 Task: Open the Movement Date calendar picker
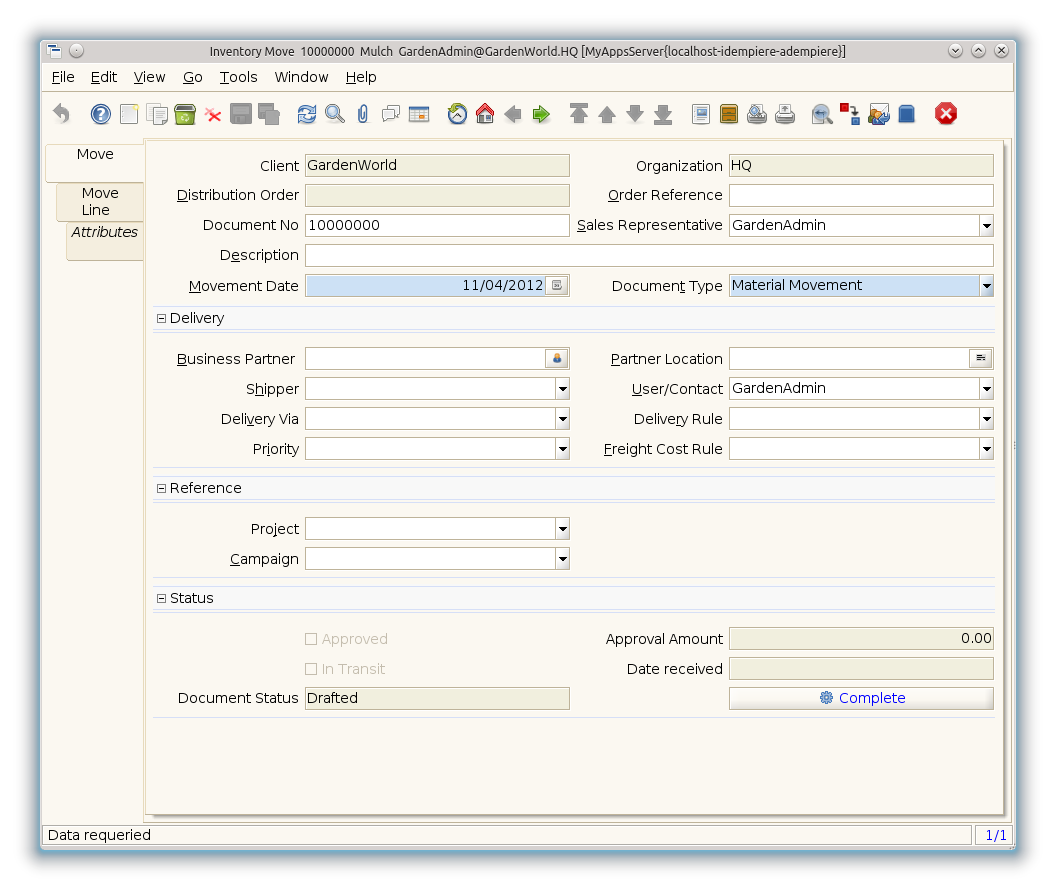557,286
